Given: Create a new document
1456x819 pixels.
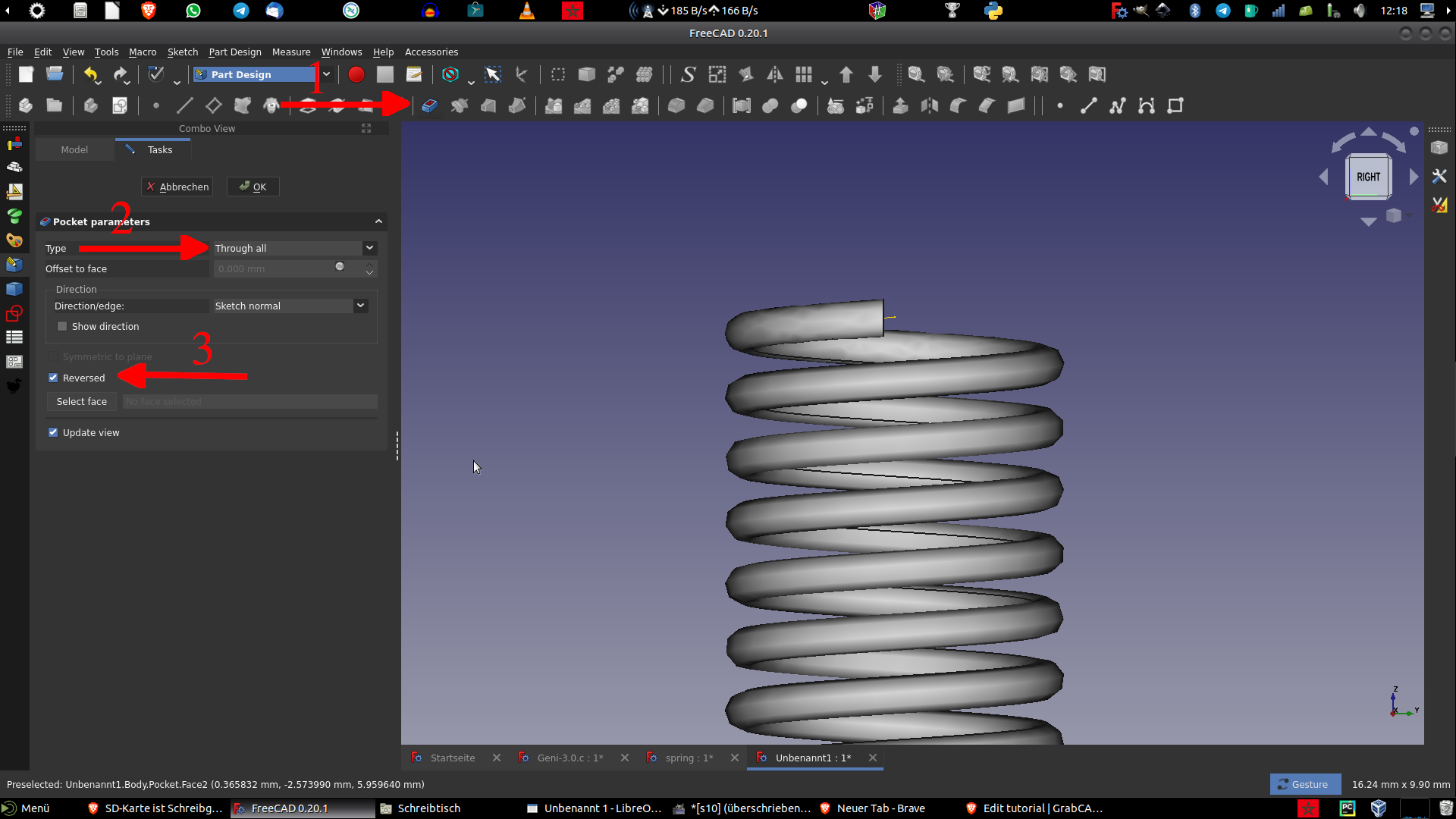Looking at the screenshot, I should (x=26, y=74).
